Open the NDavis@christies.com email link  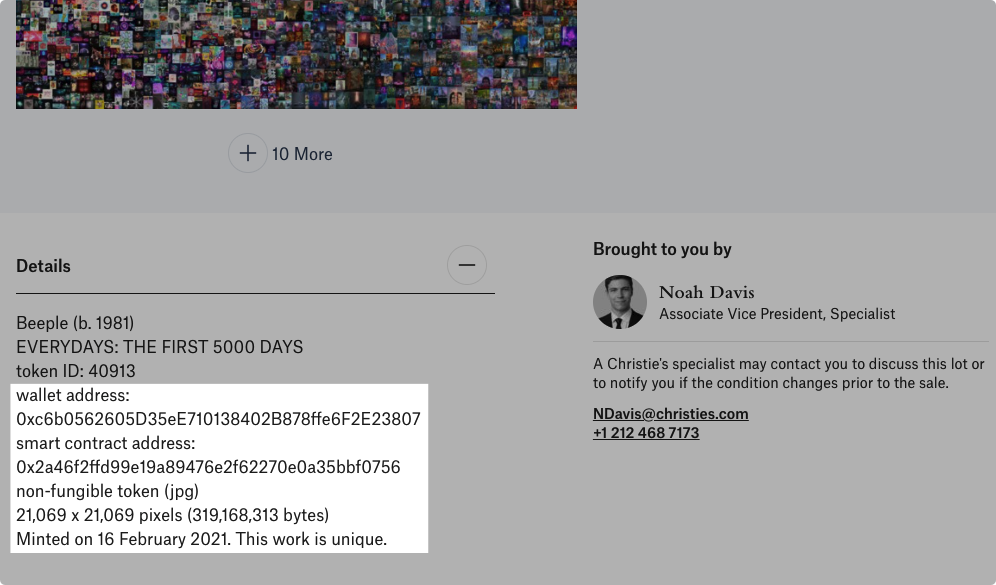(670, 414)
